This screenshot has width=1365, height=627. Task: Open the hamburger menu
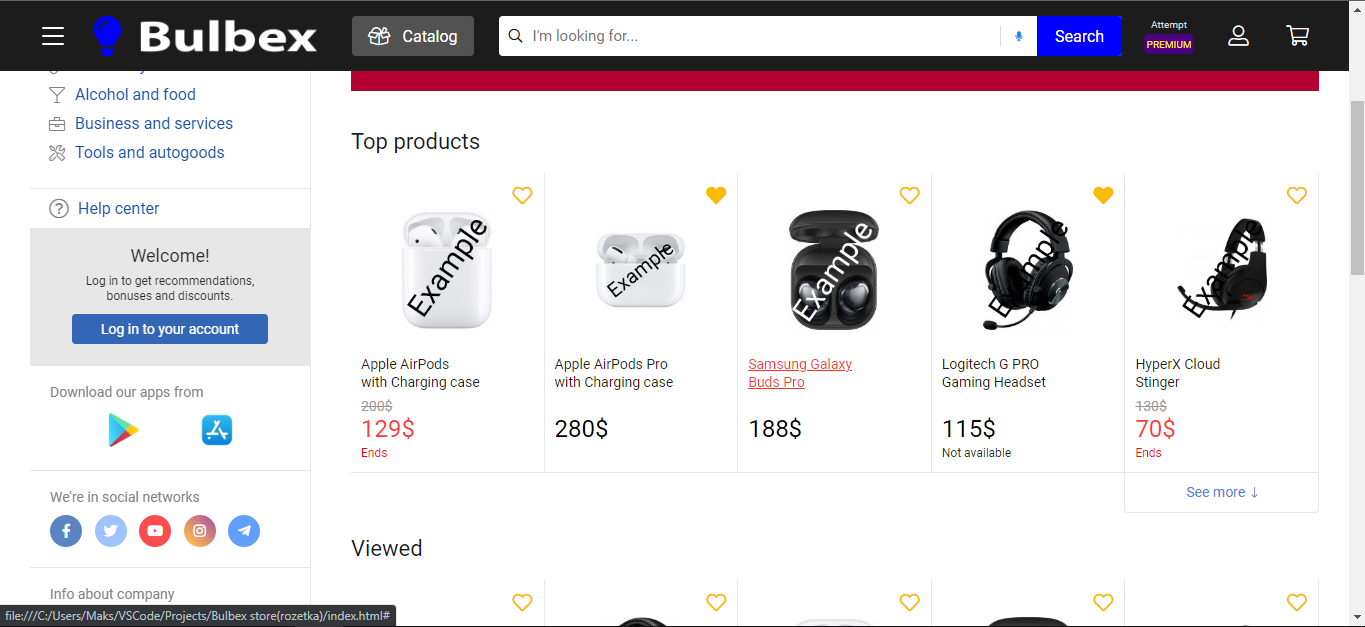click(53, 36)
